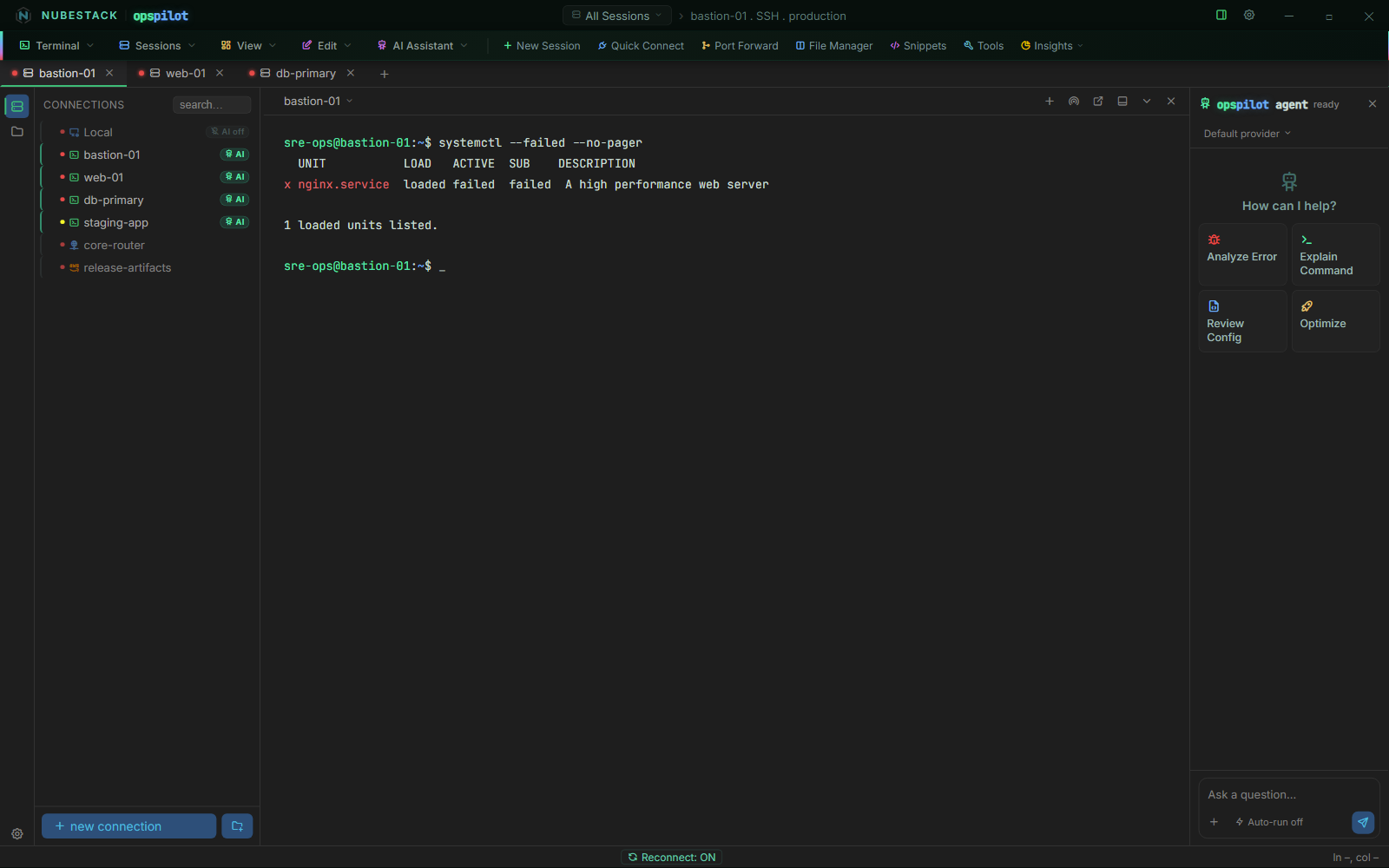Open the Terminal menu dropdown
The height and width of the screenshot is (868, 1389).
[x=56, y=46]
